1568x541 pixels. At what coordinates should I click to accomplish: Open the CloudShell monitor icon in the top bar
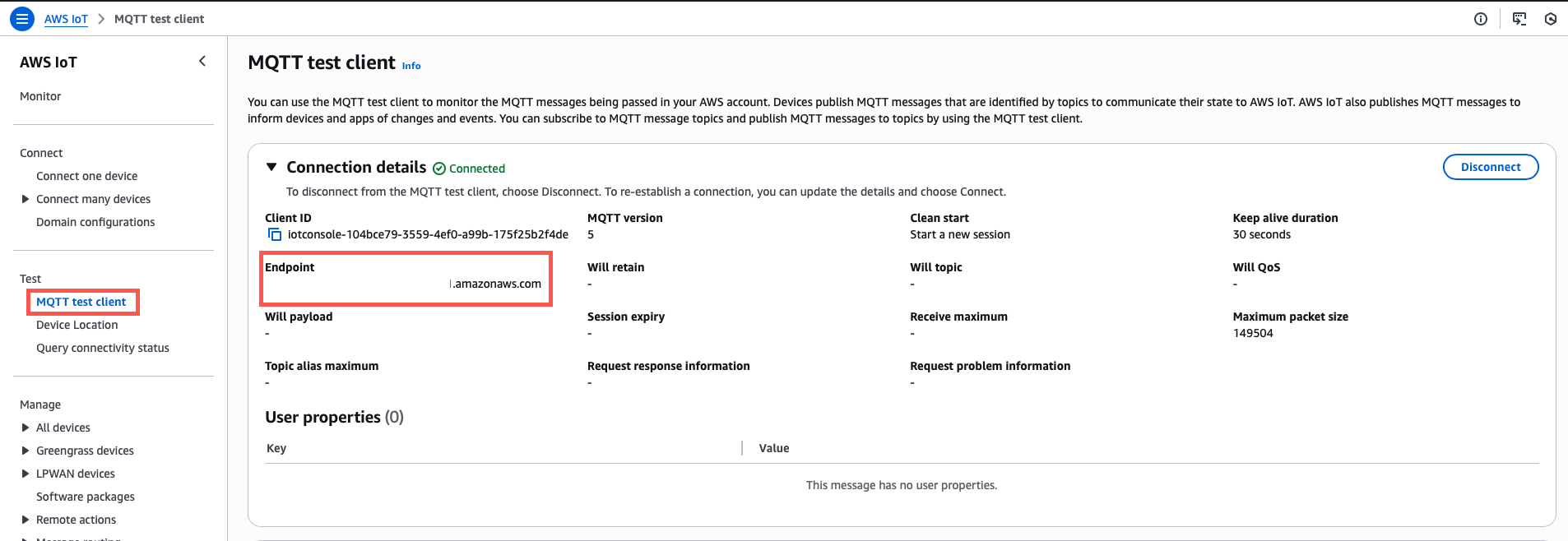(x=1519, y=19)
